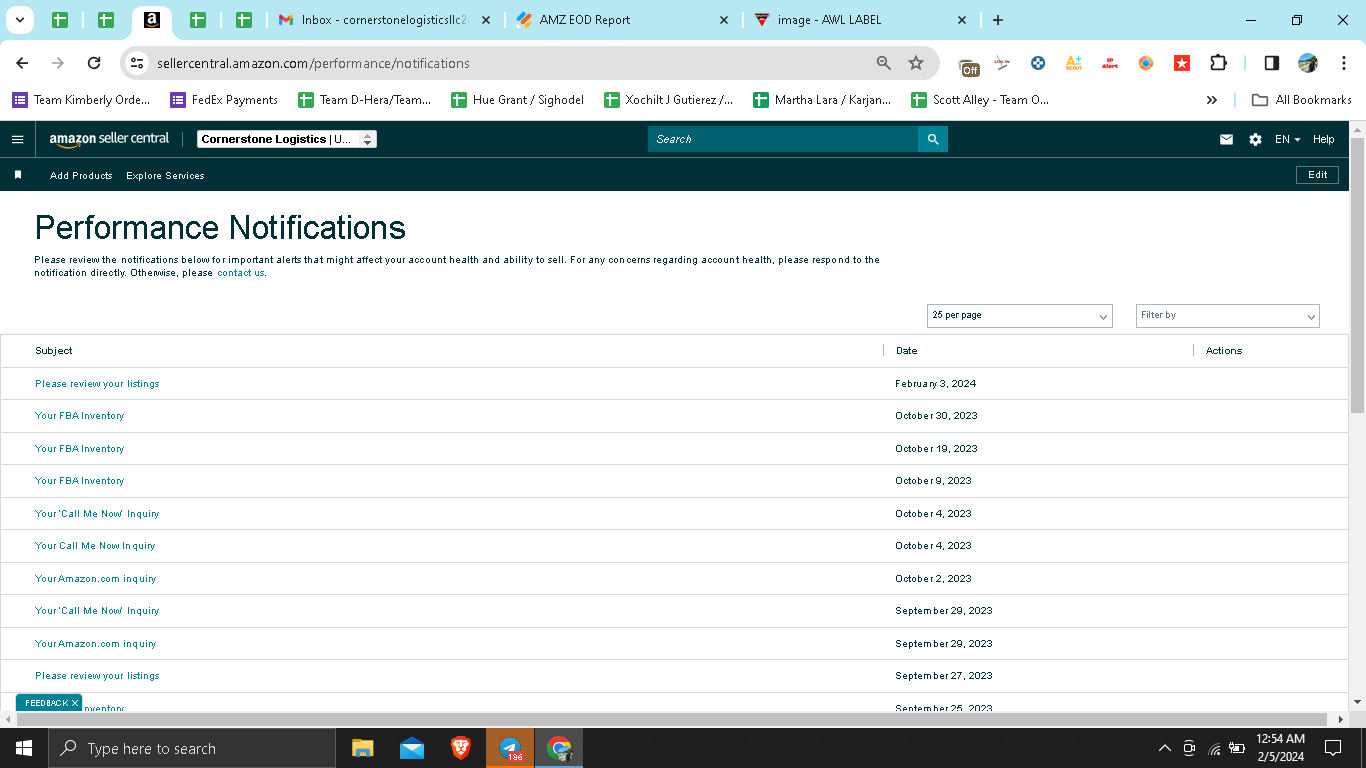Launch Brave browser from the taskbar
Viewport: 1366px width, 768px height.
461,748
